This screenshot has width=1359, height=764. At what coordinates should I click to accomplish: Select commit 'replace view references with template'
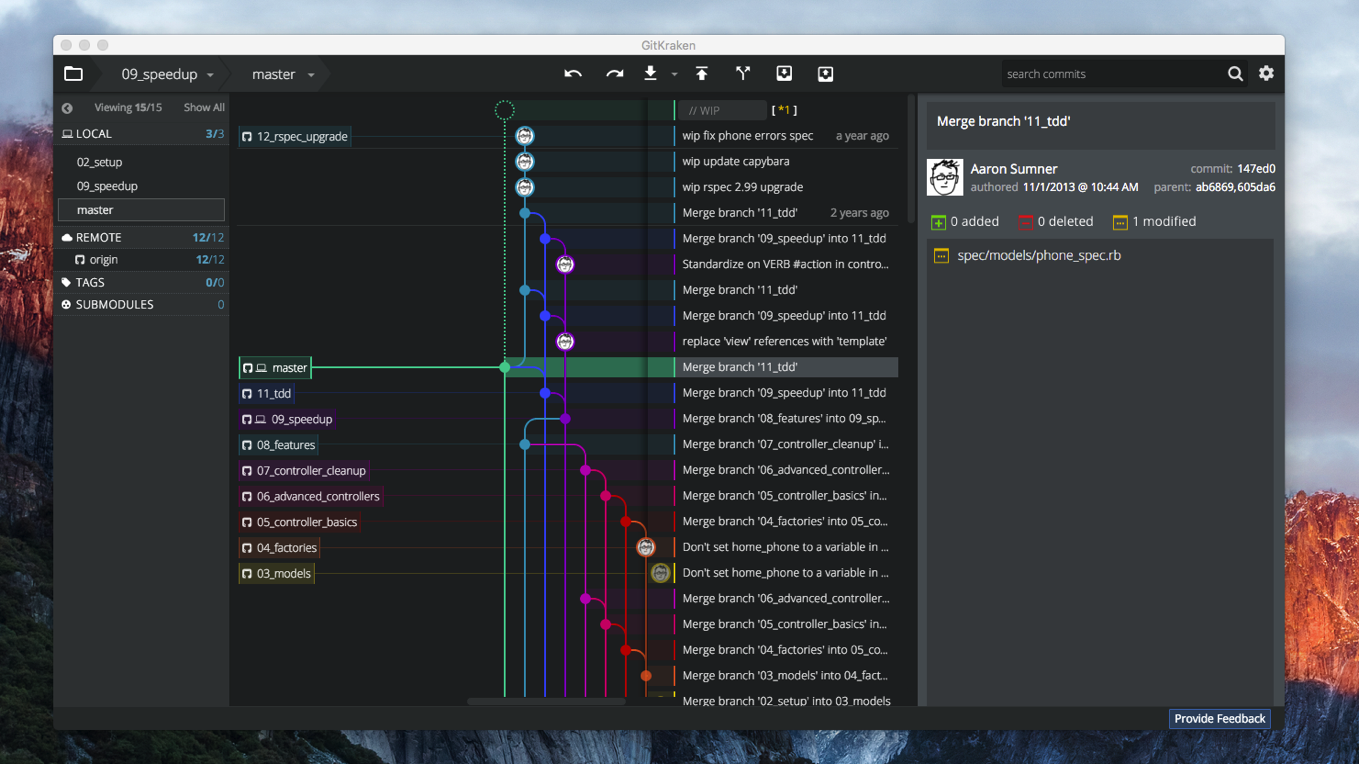click(x=786, y=342)
